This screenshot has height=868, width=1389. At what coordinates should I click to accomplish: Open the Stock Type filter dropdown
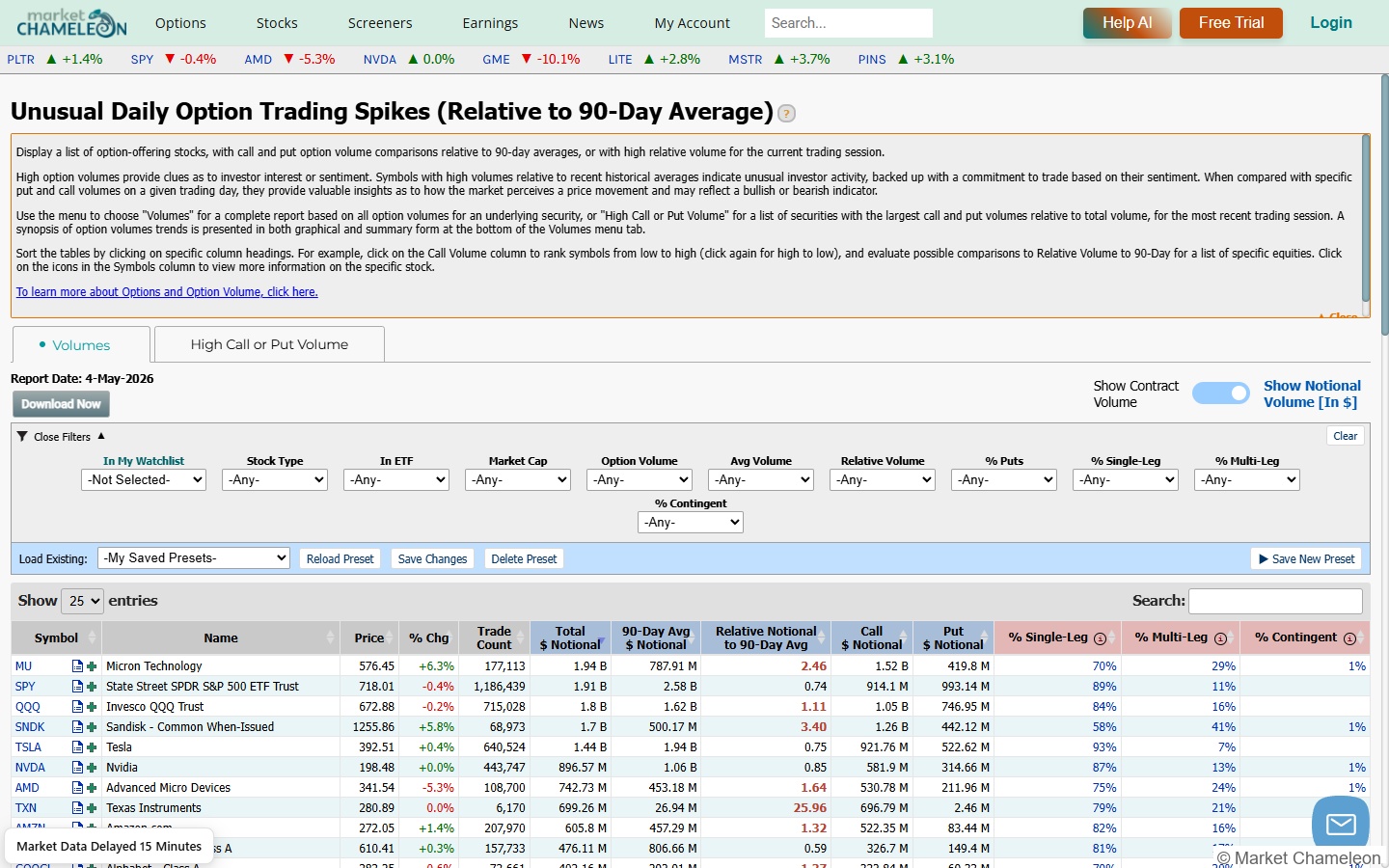(x=275, y=479)
